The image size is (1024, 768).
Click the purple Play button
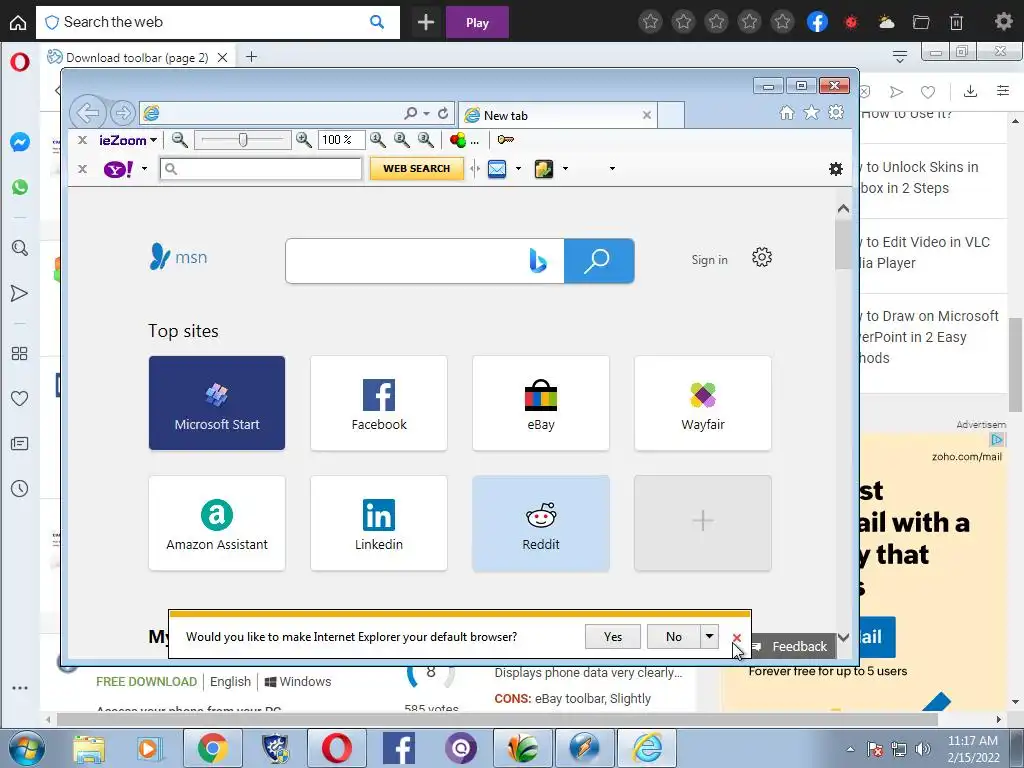pyautogui.click(x=477, y=23)
